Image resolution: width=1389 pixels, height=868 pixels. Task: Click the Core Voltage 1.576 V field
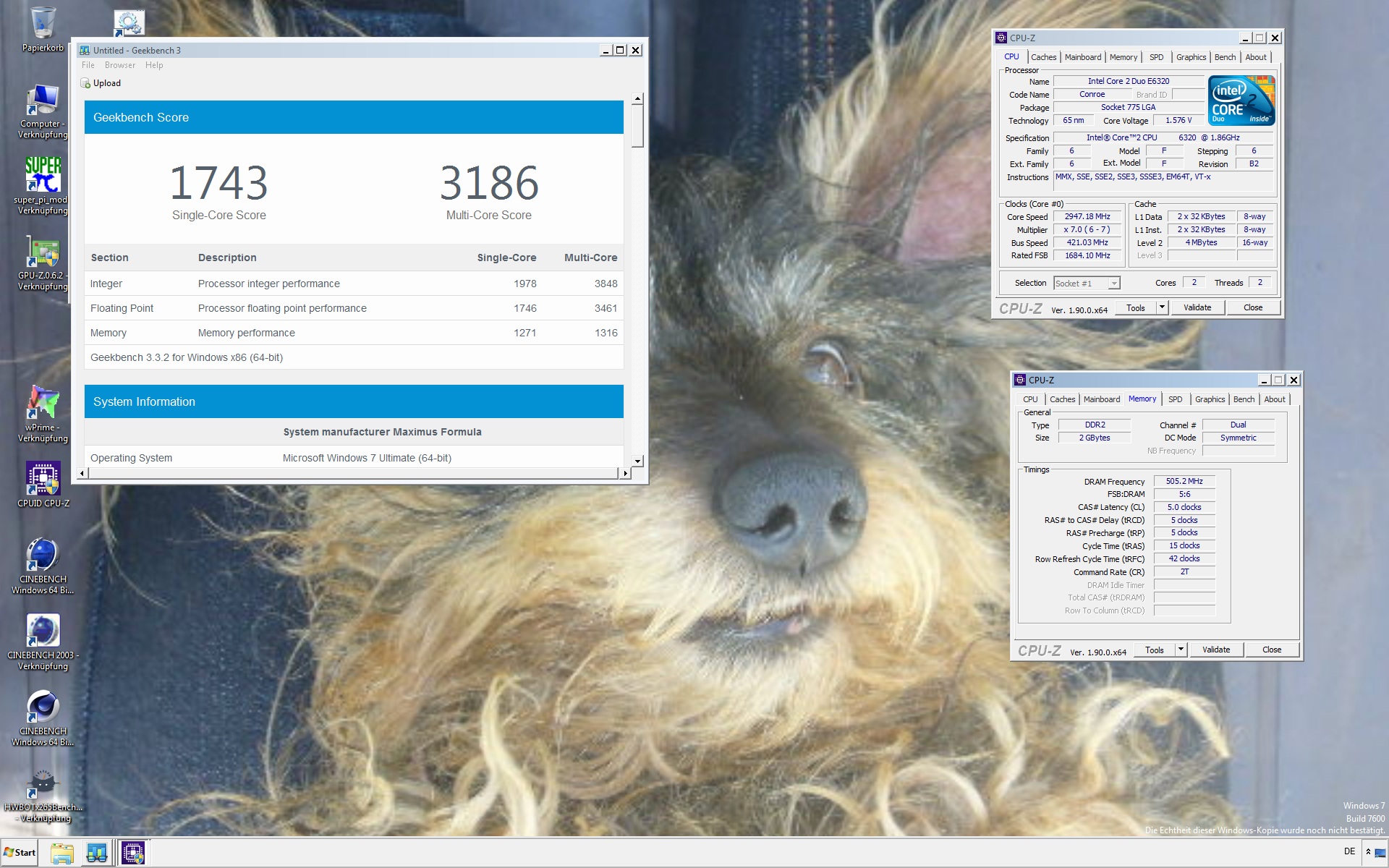point(1178,120)
